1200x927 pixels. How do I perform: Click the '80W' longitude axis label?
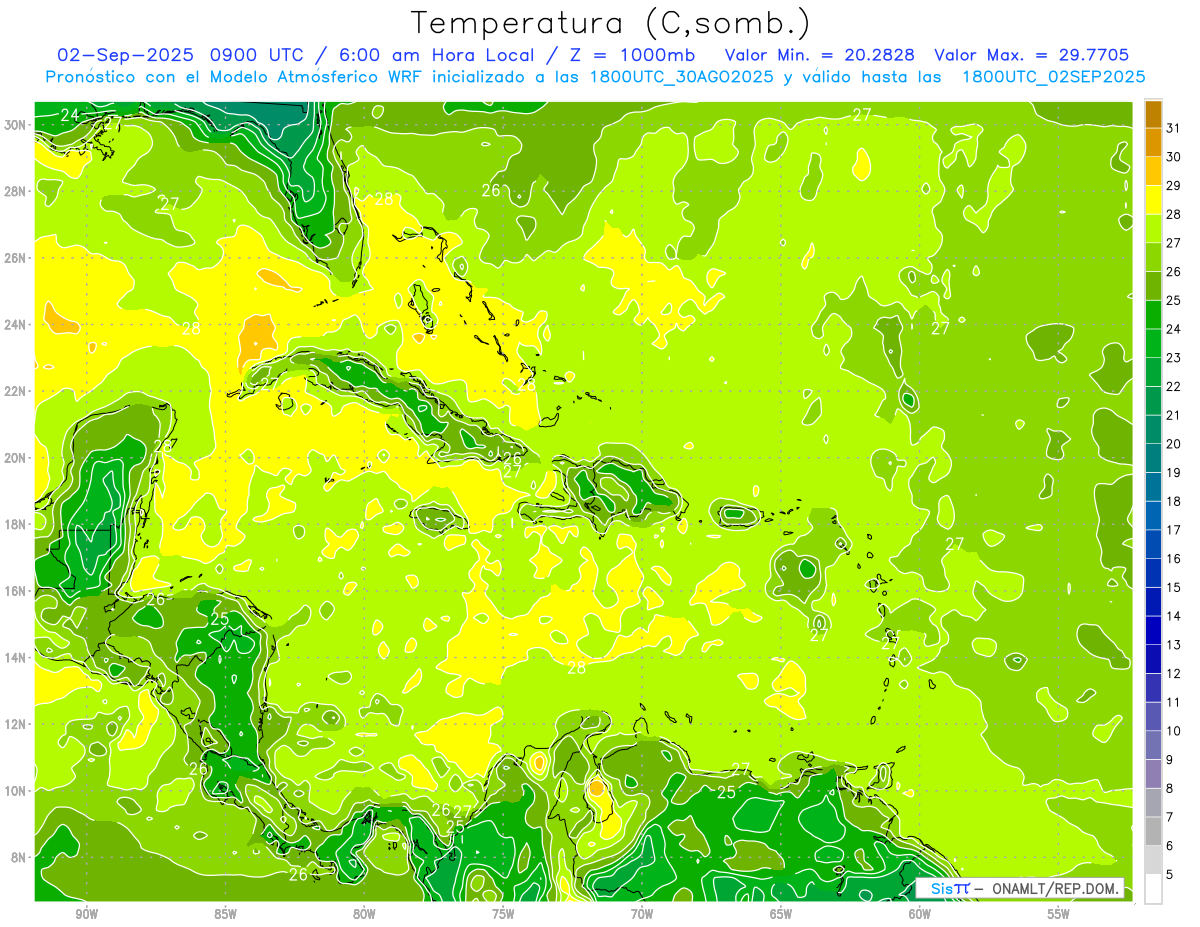(364, 914)
